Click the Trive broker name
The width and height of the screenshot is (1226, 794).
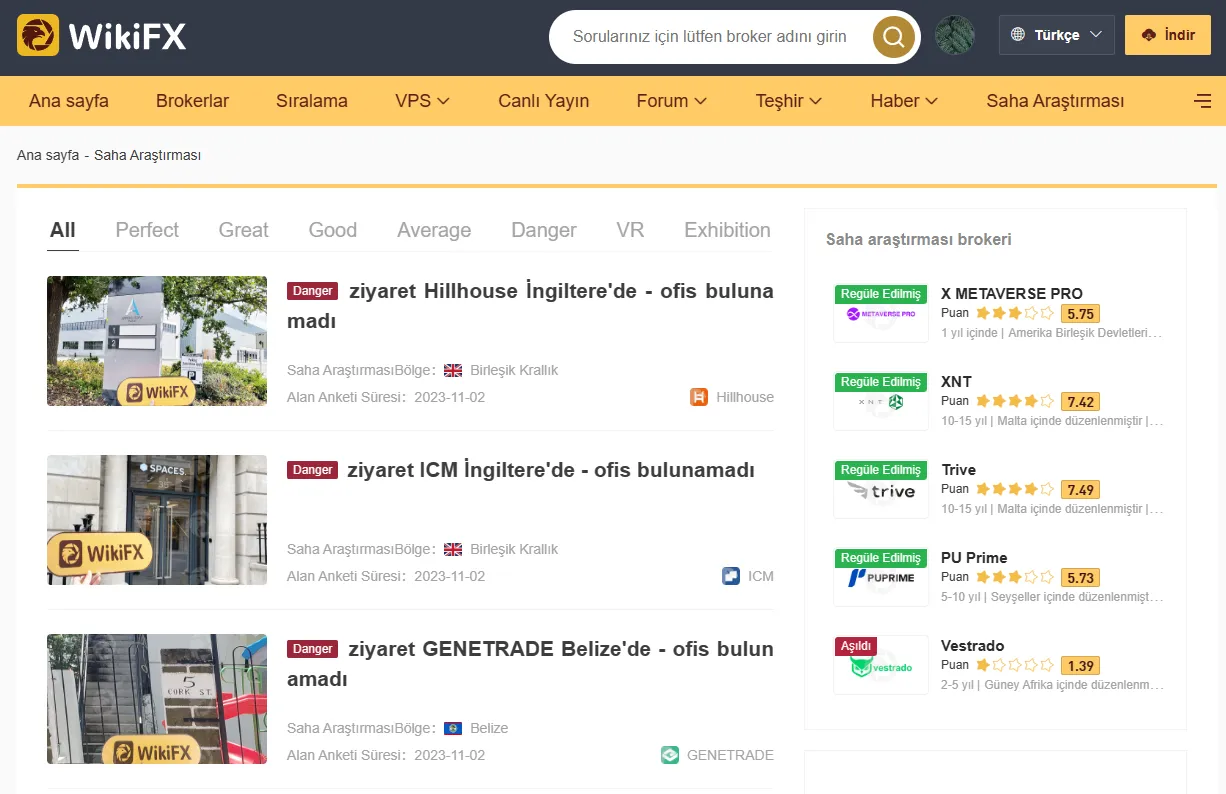958,470
